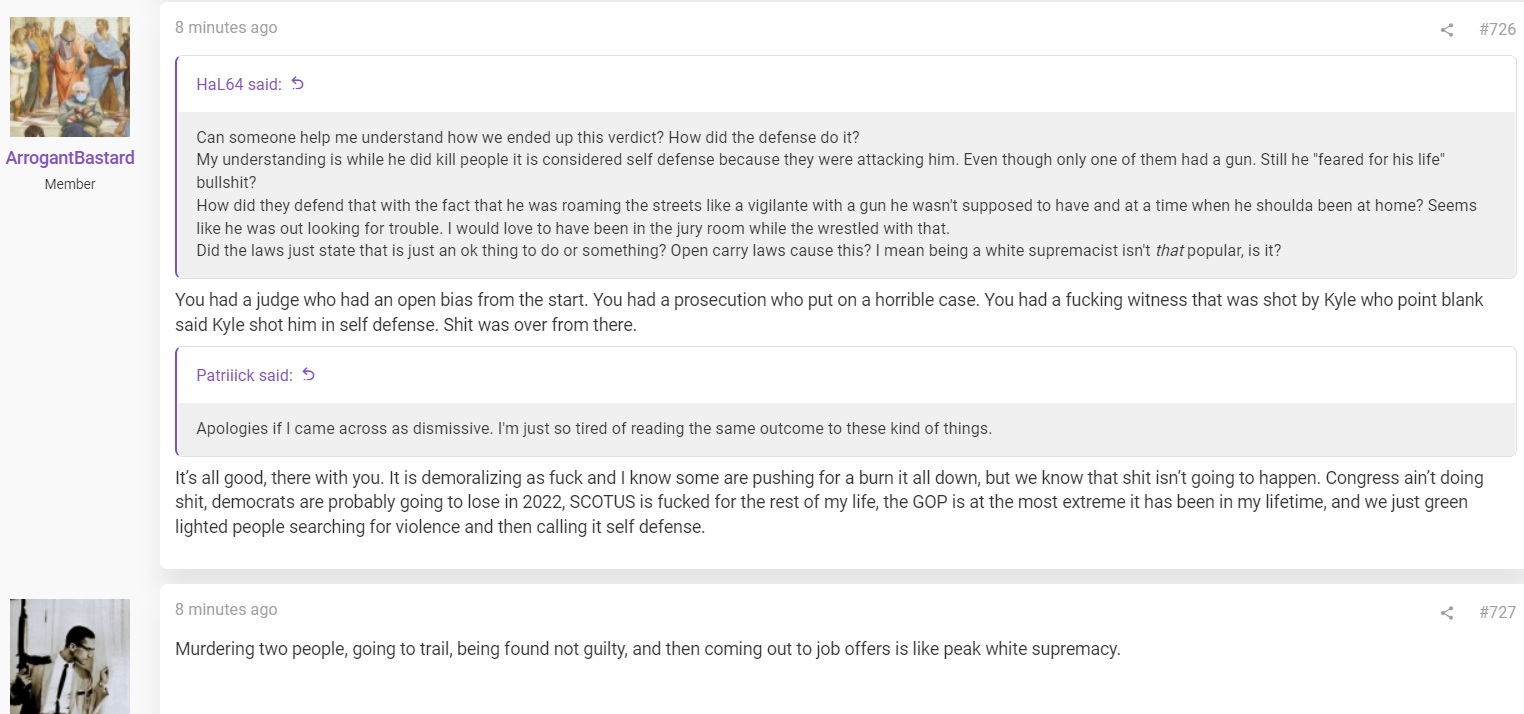Click 'HaL64 said:' quote header

(x=239, y=85)
